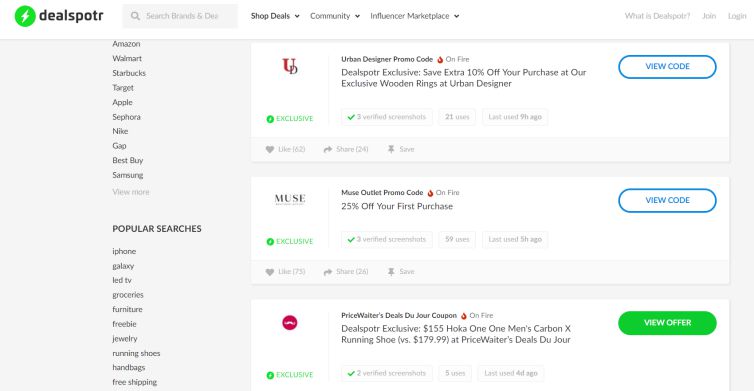Image resolution: width=754 pixels, height=391 pixels.
Task: Click the Exclusive badge icon on Urban Designer deal
Action: click(x=270, y=119)
